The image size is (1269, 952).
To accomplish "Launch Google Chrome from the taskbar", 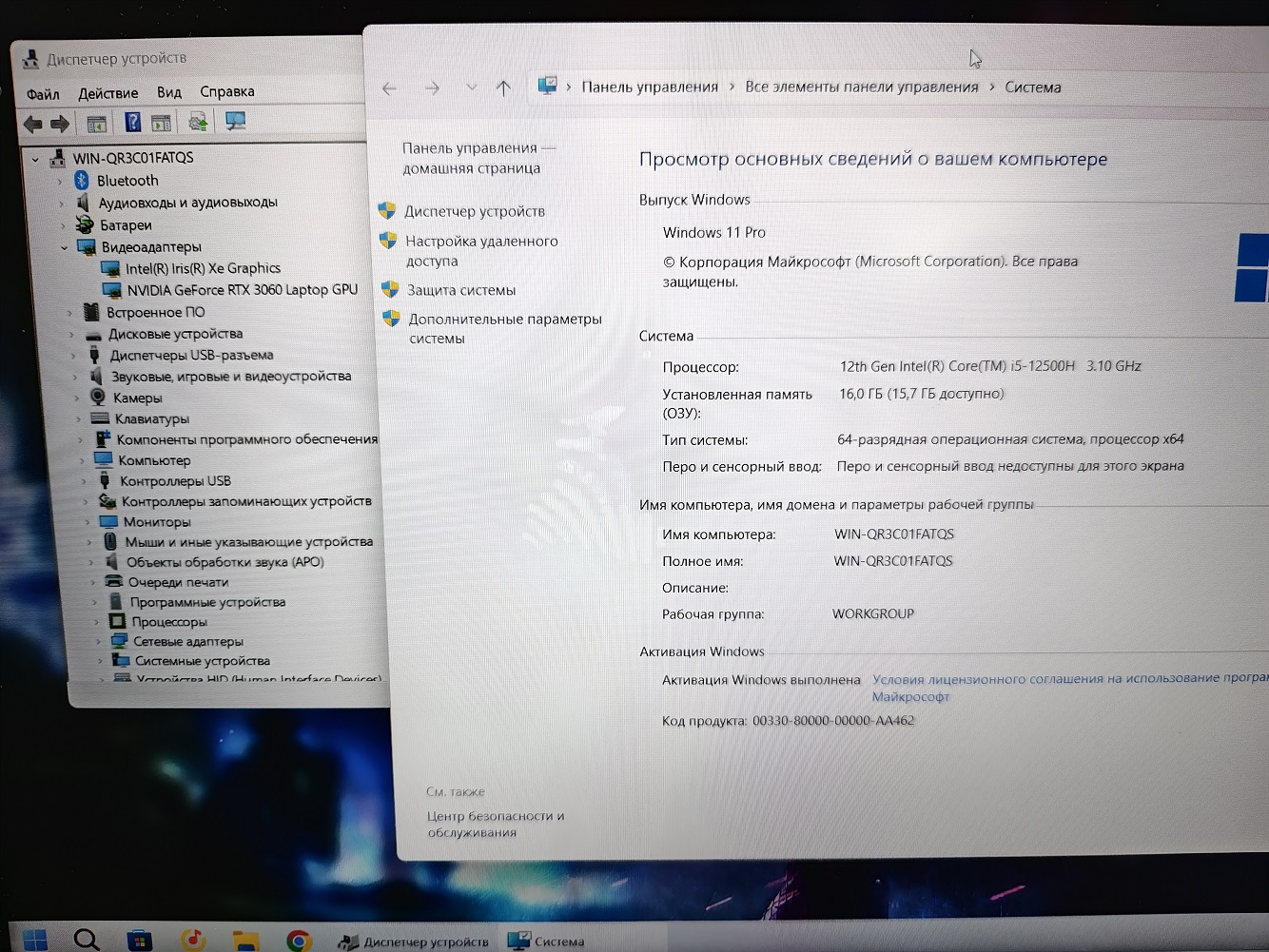I will [299, 941].
